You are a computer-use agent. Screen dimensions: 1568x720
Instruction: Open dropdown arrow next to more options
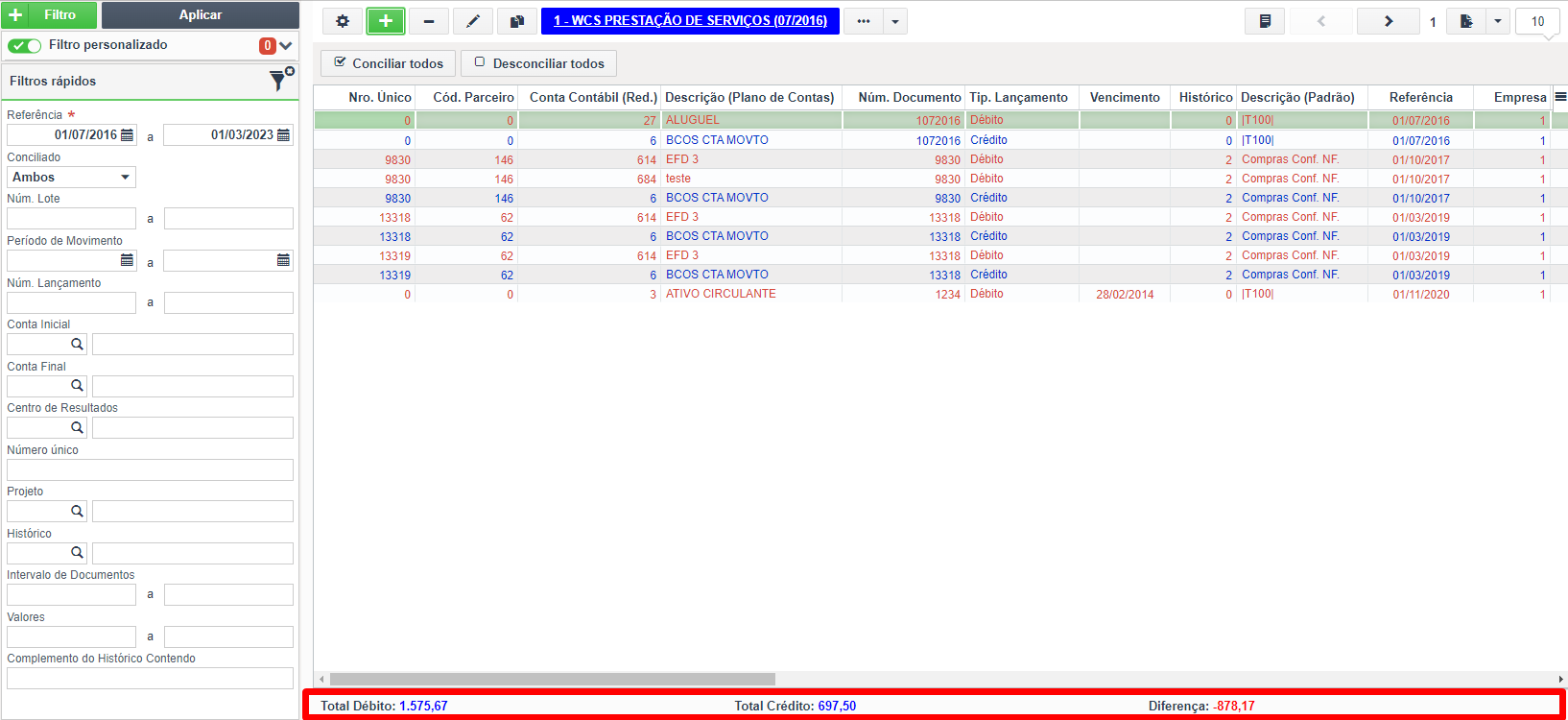[x=895, y=21]
